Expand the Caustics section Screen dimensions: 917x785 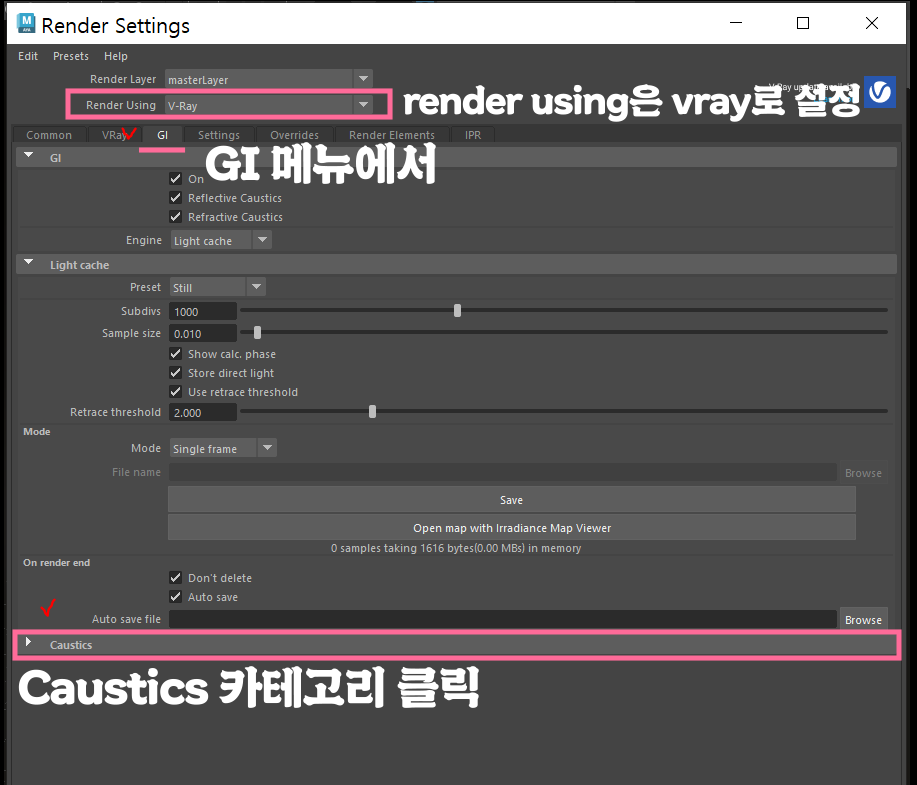(x=28, y=643)
